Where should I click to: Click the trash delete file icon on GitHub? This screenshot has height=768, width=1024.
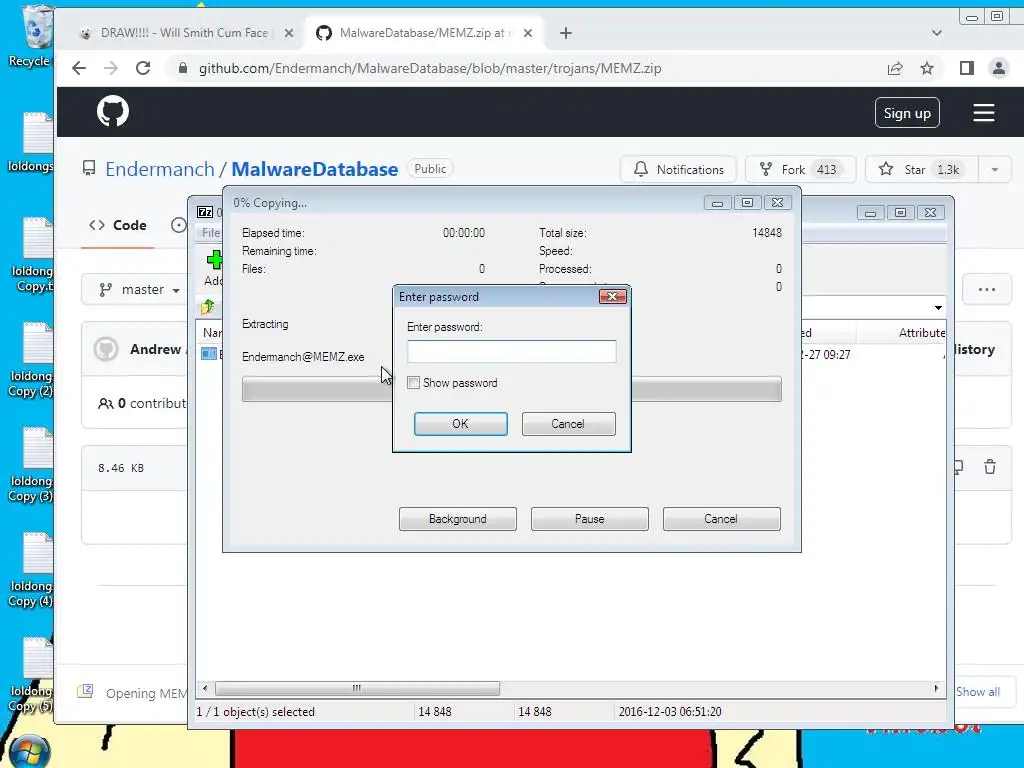point(990,467)
